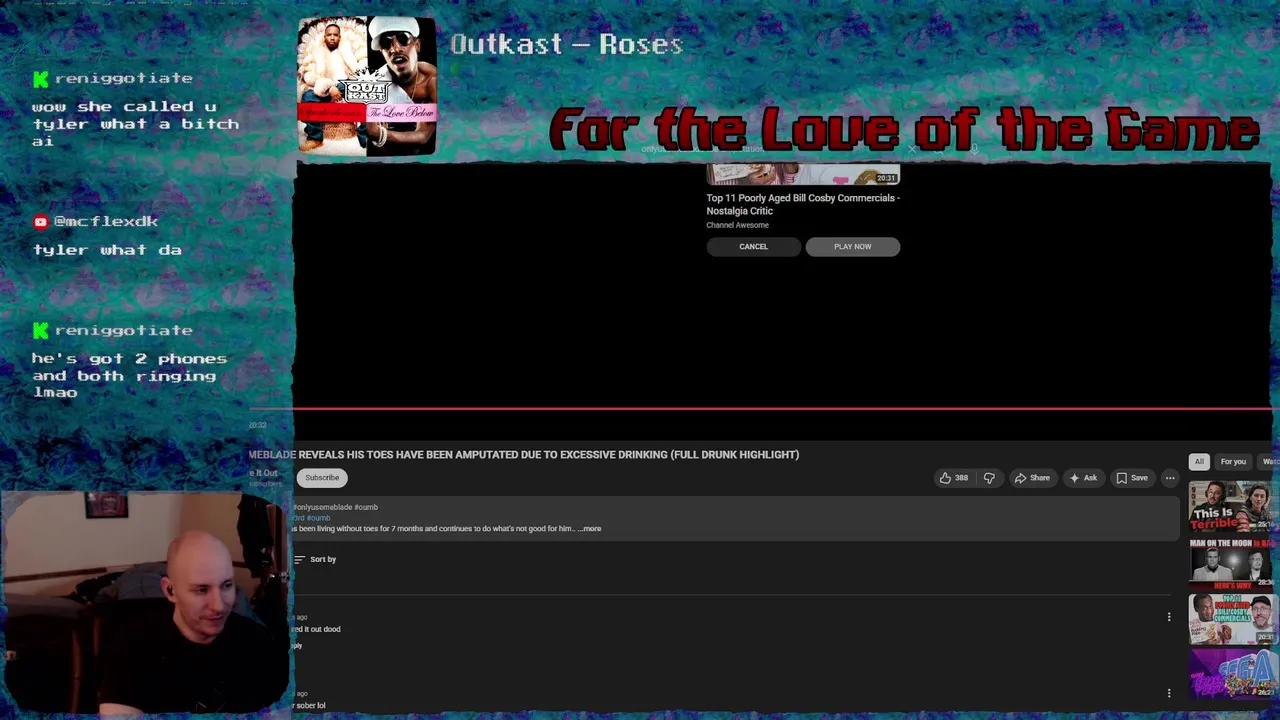This screenshot has height=720, width=1280.
Task: Click the Ask sparkle button
Action: (1083, 478)
